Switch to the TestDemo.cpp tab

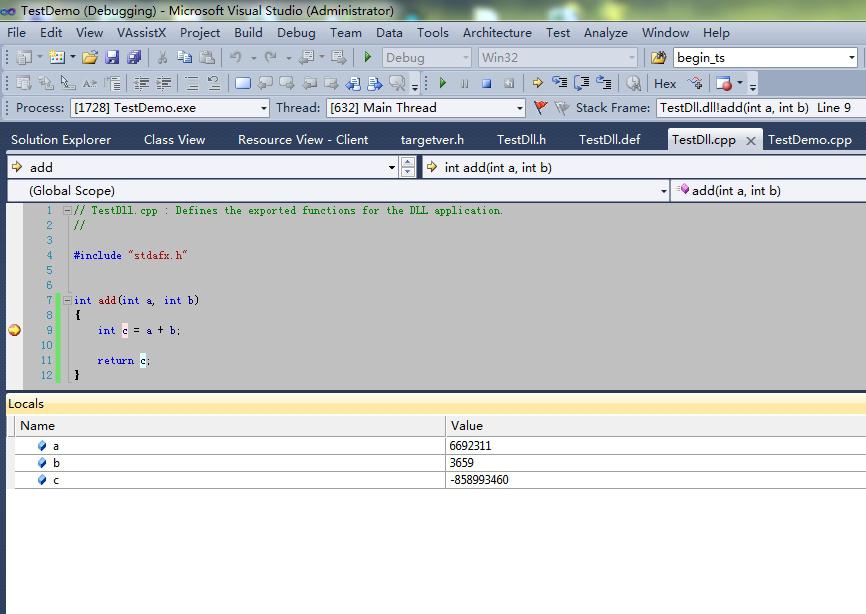(810, 140)
